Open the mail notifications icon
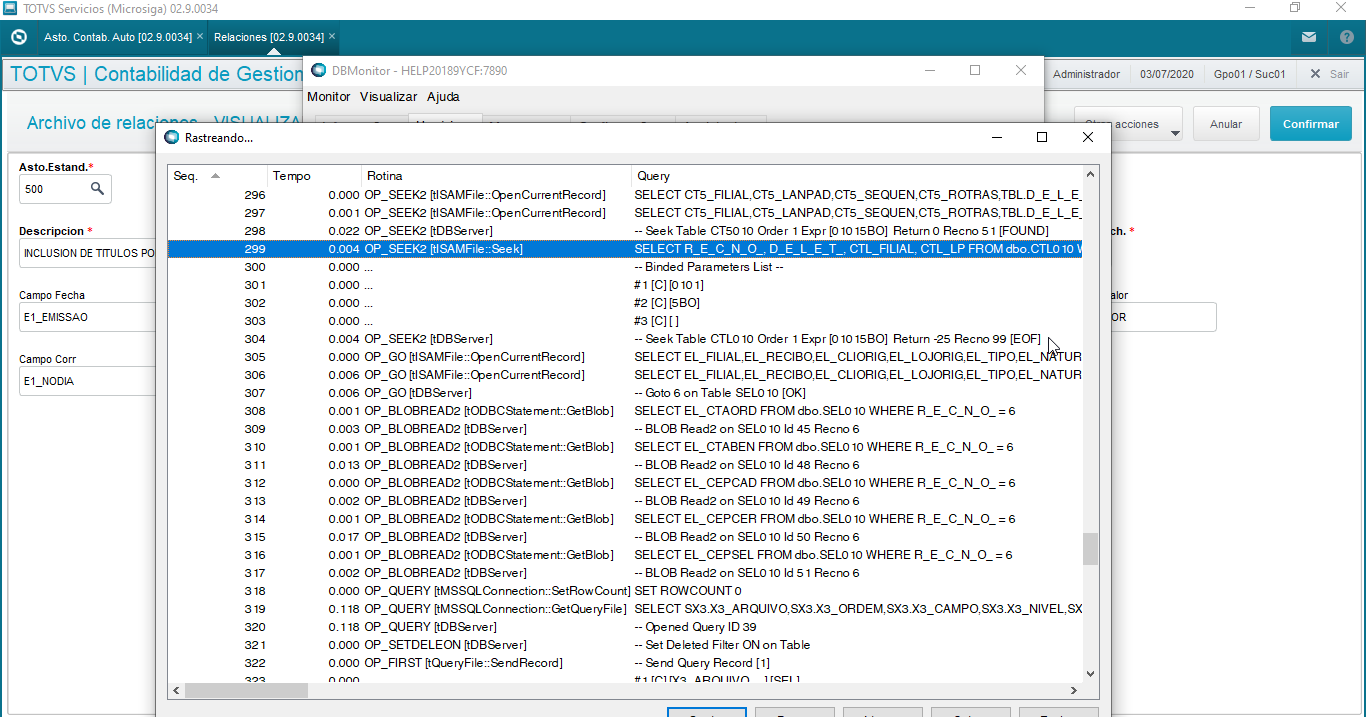 click(x=1309, y=37)
